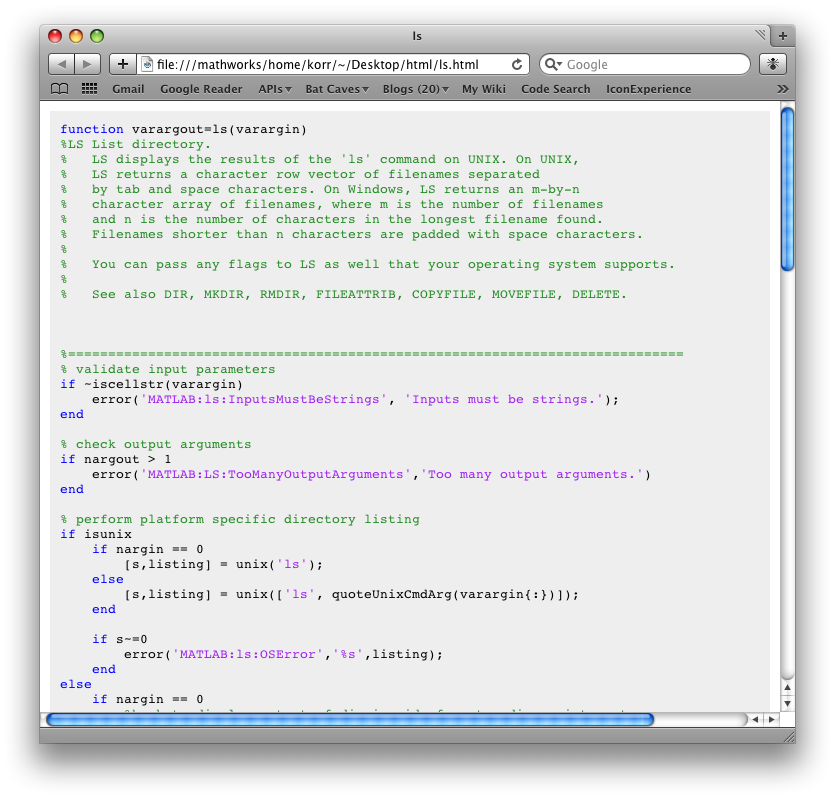
Task: Open the Google Reader bookmark
Action: coord(201,89)
